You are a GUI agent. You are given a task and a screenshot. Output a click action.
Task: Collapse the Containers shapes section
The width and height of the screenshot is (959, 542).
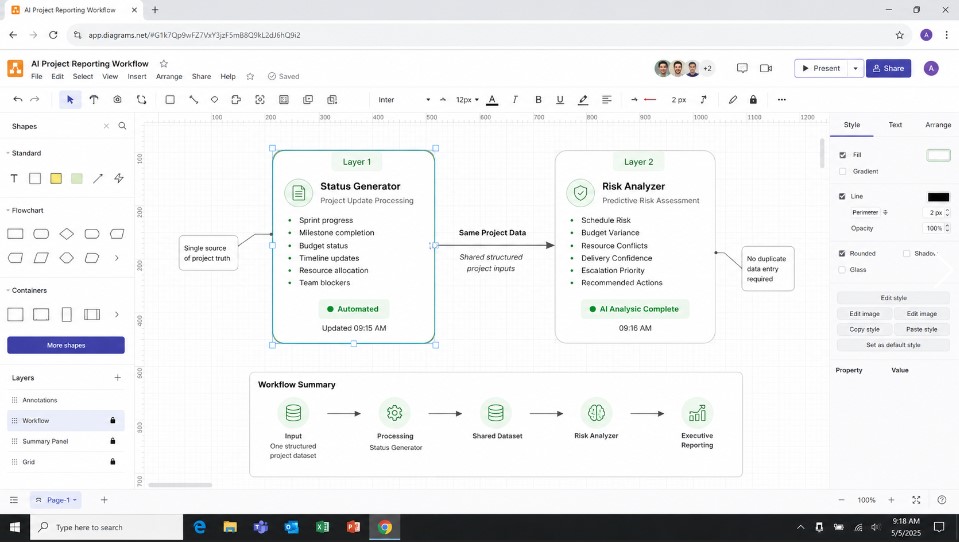[x=8, y=291]
